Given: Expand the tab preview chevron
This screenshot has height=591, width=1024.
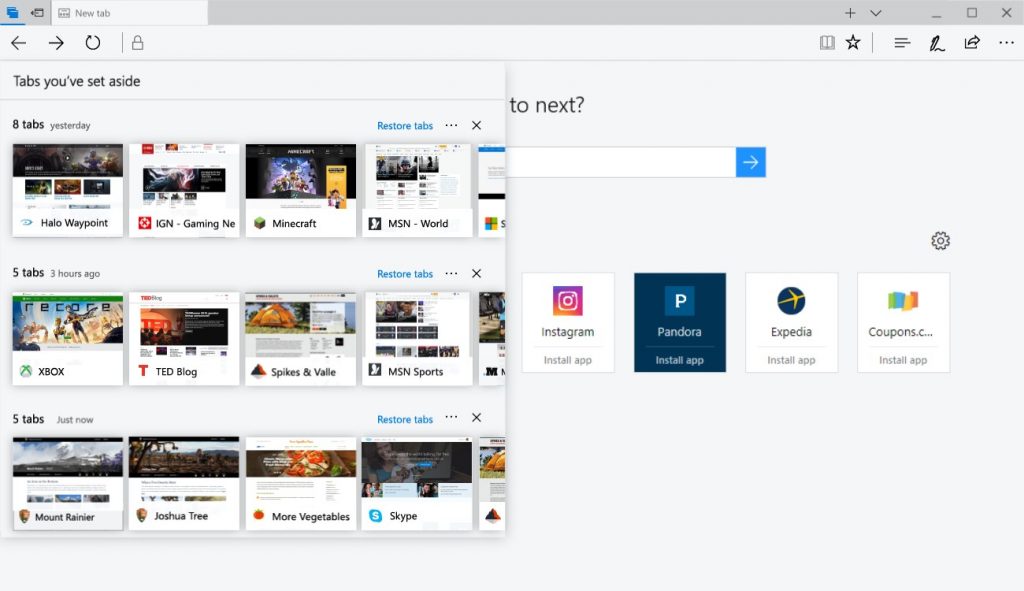Looking at the screenshot, I should click(x=876, y=13).
